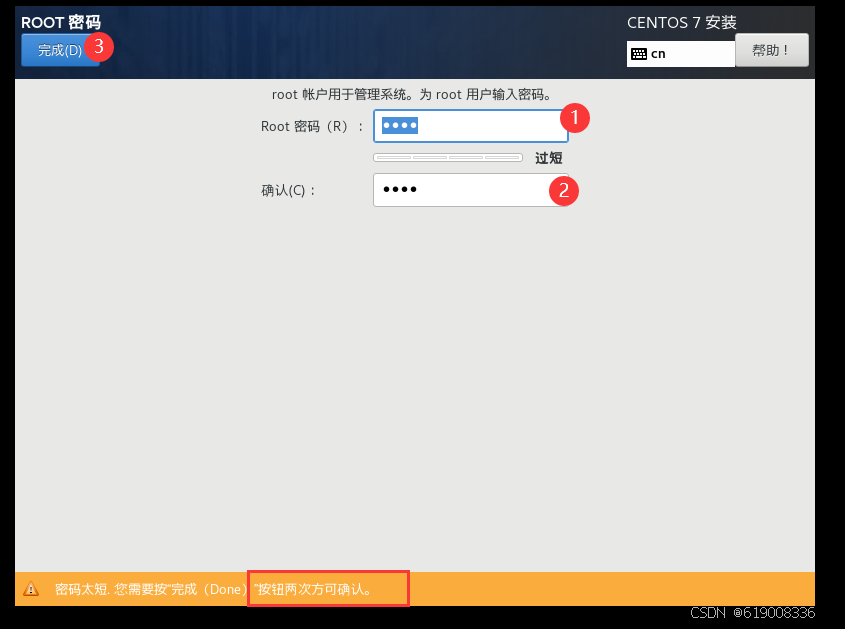
Task: Click the 密码太短 warning message text
Action: (x=214, y=589)
